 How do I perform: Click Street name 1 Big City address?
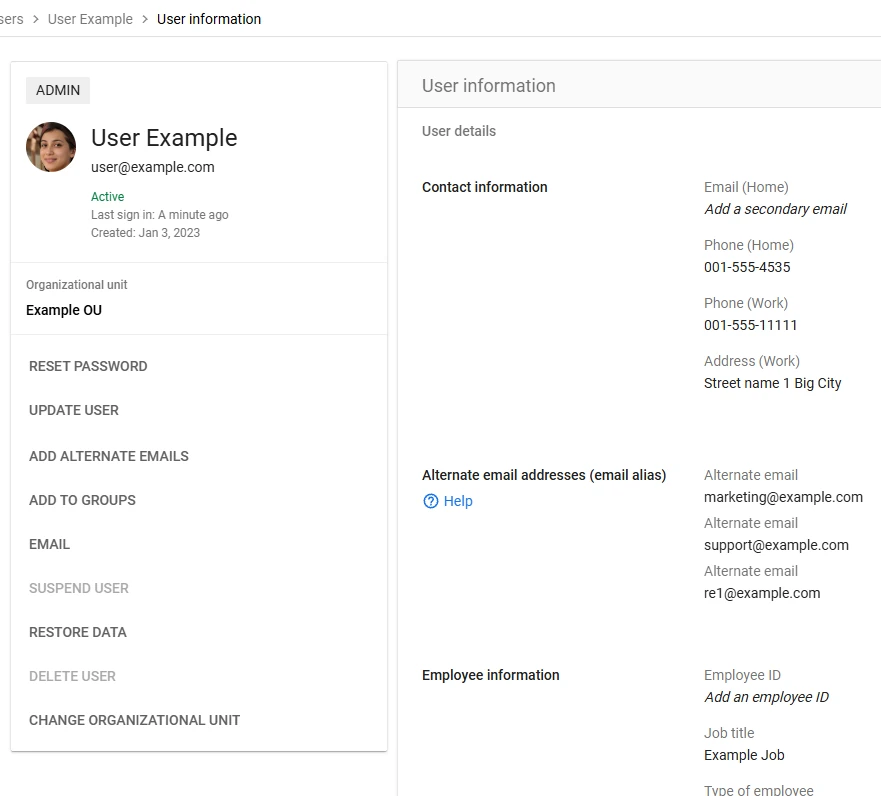click(x=772, y=383)
